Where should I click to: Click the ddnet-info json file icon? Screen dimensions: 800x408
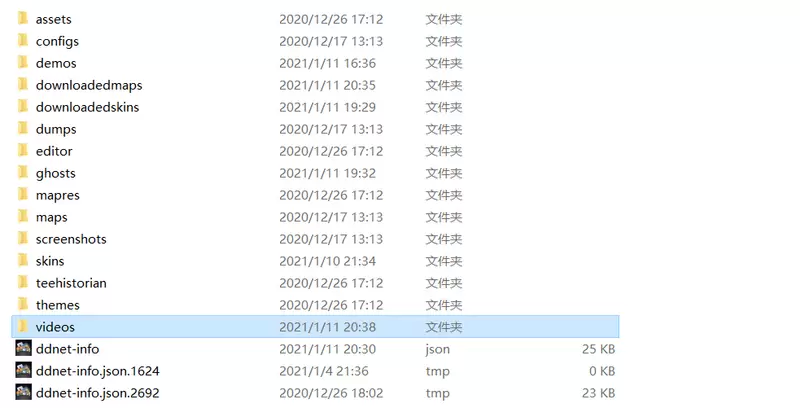(23, 348)
